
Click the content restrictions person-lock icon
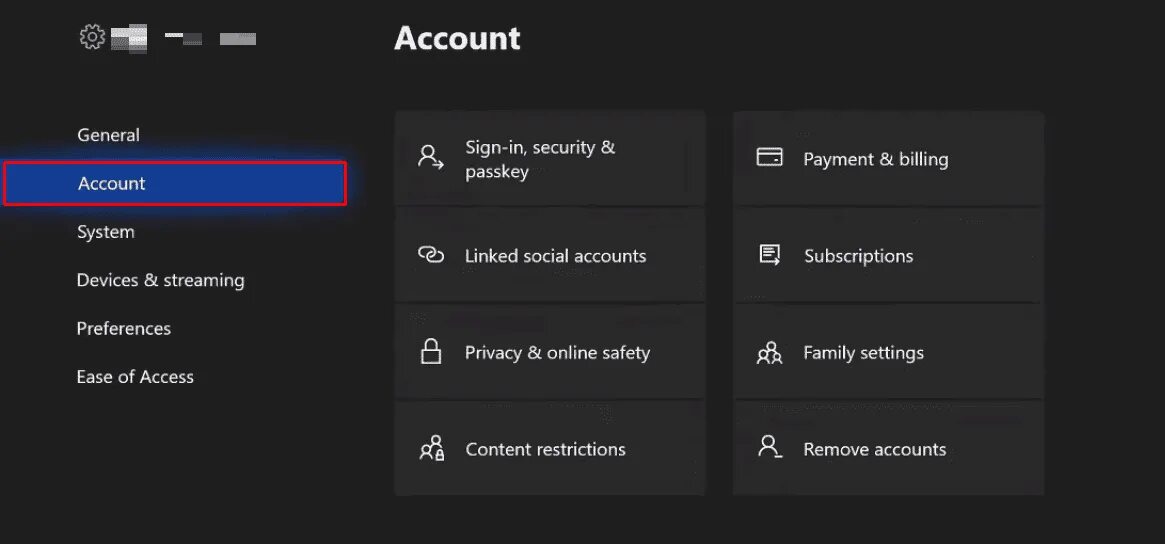pos(431,449)
